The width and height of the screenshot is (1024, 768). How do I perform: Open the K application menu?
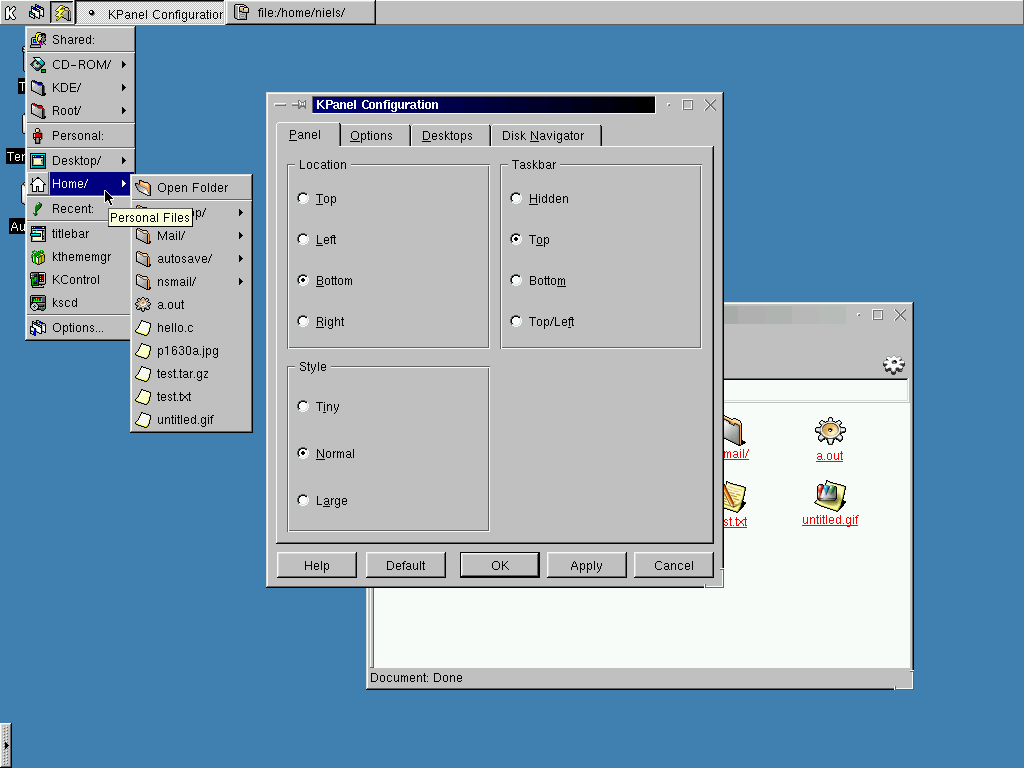[x=12, y=13]
